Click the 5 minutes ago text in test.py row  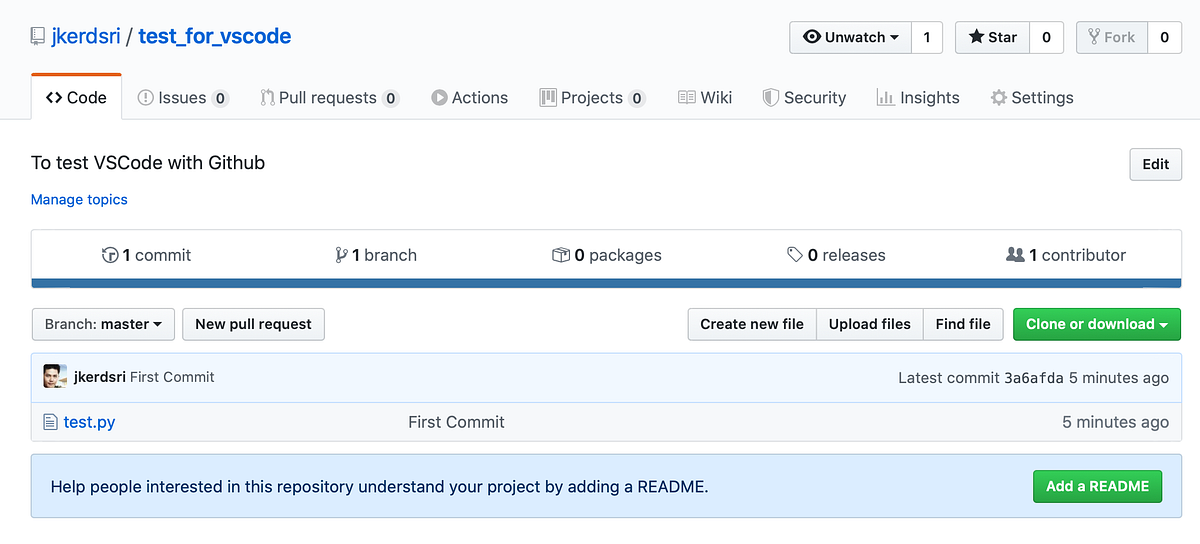click(x=1115, y=422)
